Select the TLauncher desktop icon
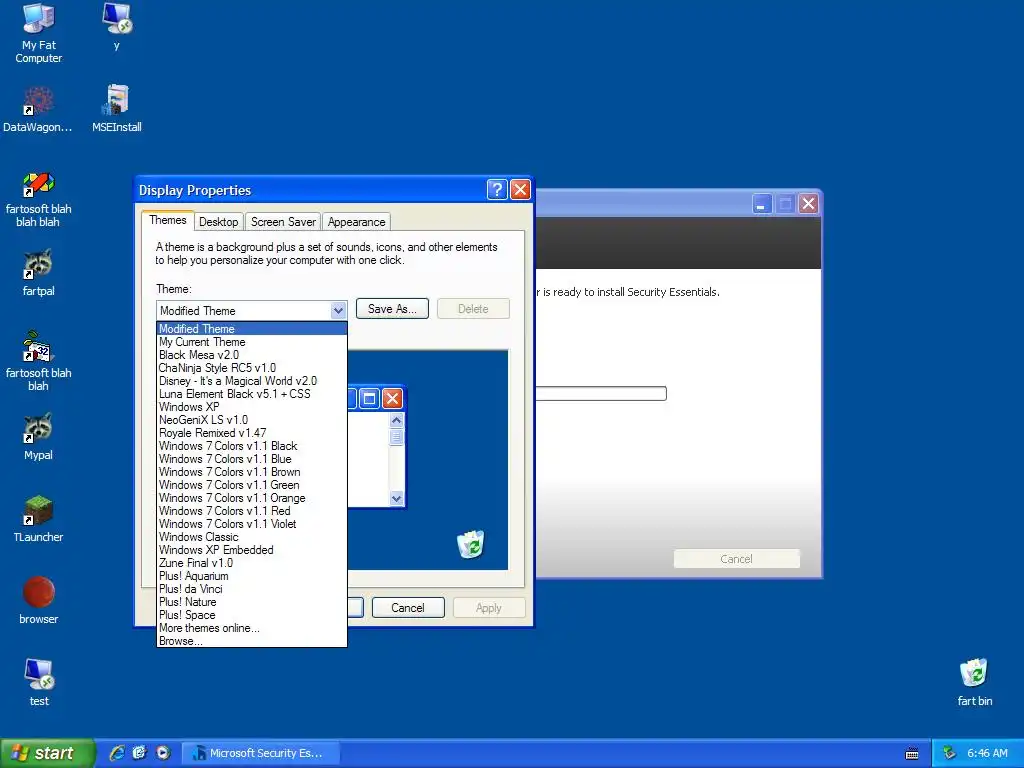Viewport: 1024px width, 768px height. 39,519
